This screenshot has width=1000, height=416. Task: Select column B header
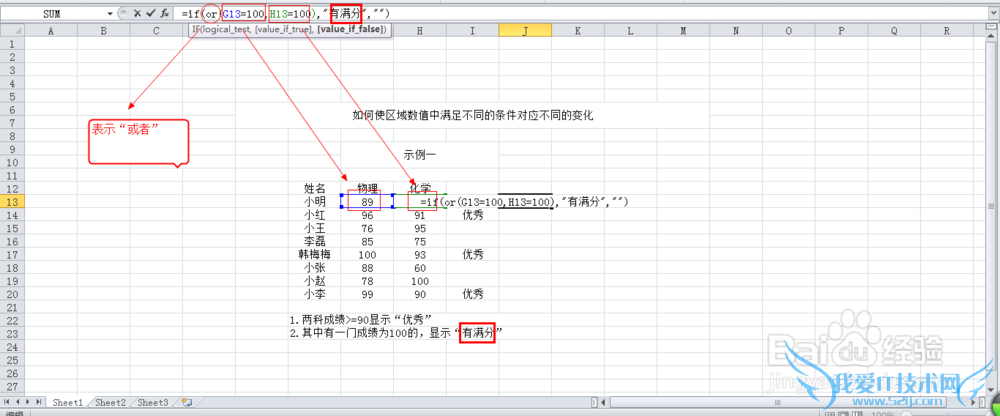pos(103,30)
